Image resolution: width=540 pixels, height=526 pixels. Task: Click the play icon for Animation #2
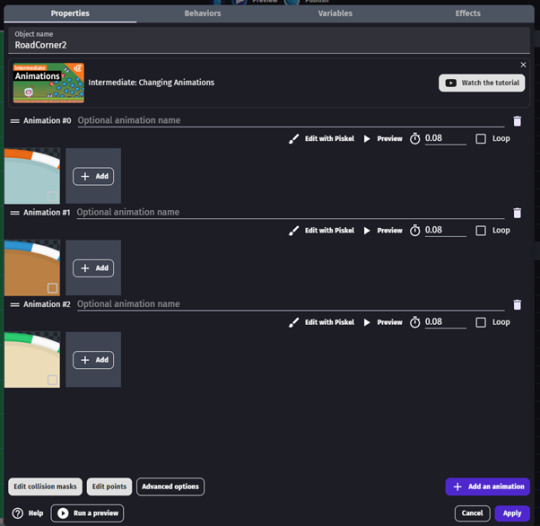click(367, 322)
